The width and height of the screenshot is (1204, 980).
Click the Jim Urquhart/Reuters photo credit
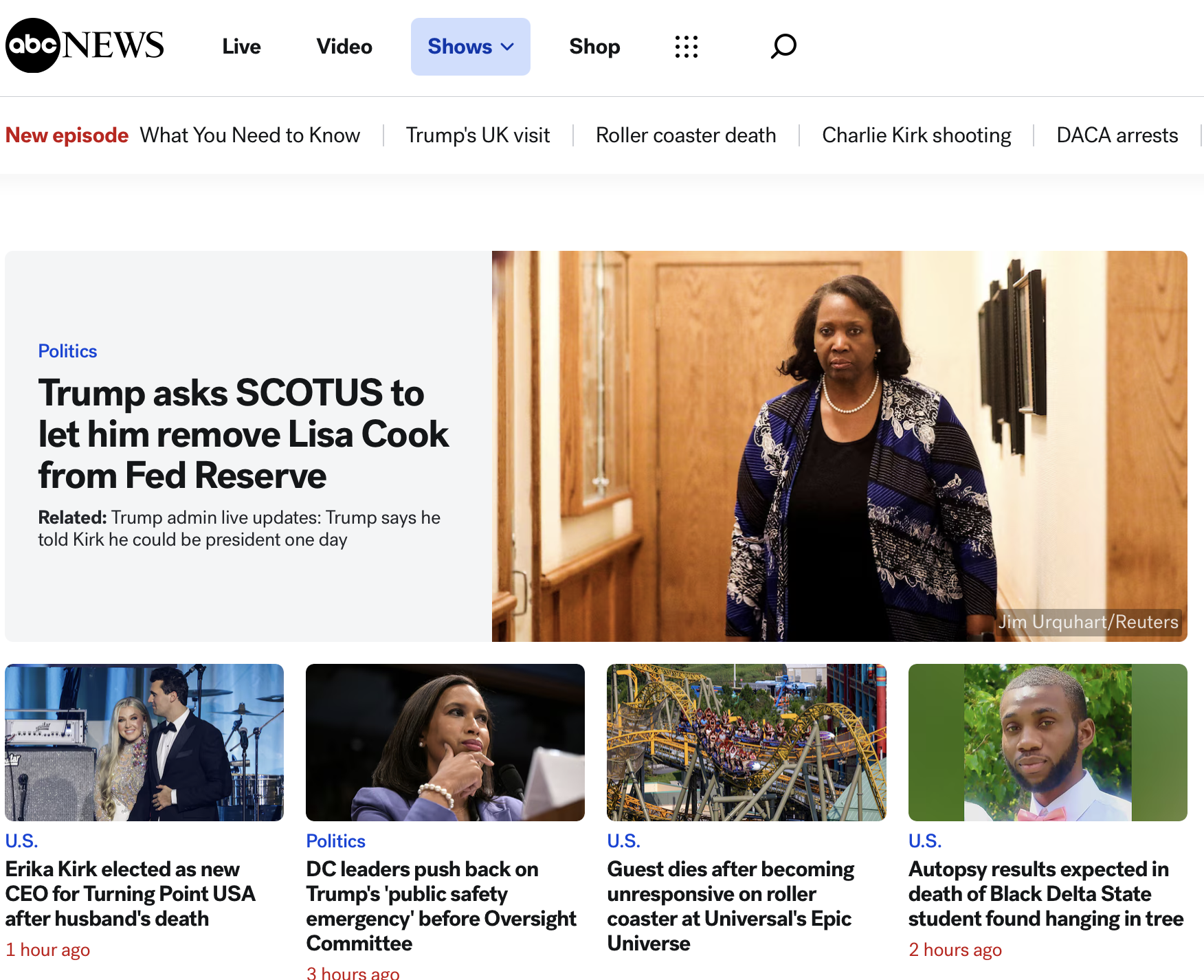tap(1089, 622)
